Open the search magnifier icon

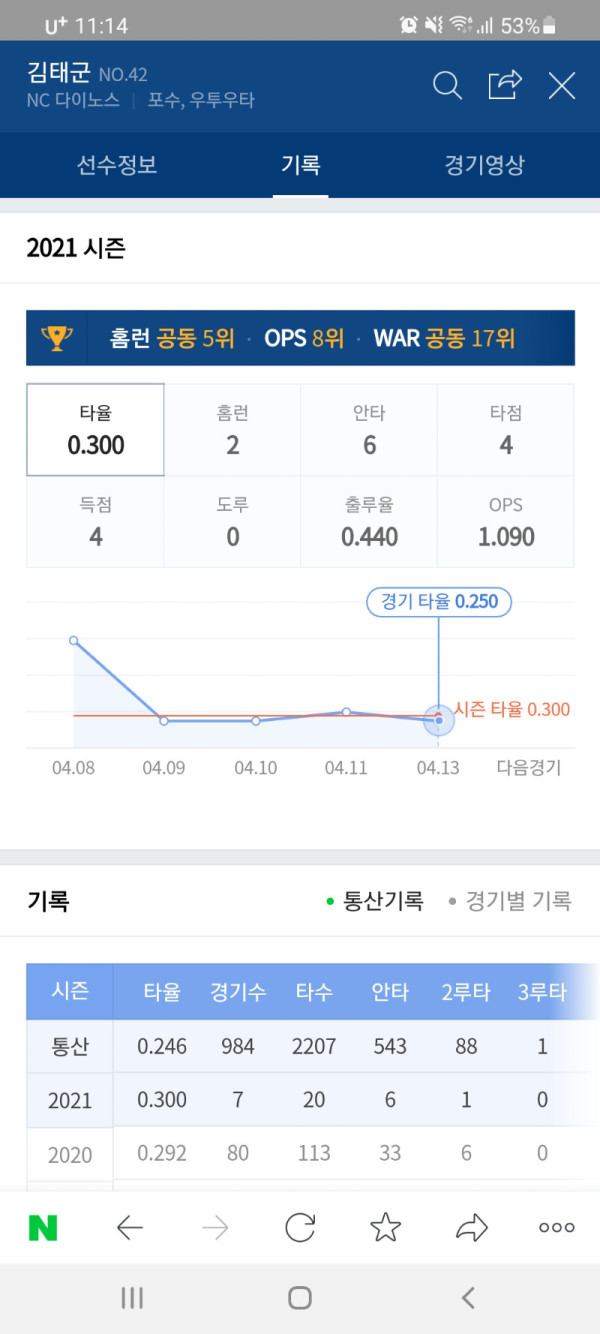(x=447, y=85)
